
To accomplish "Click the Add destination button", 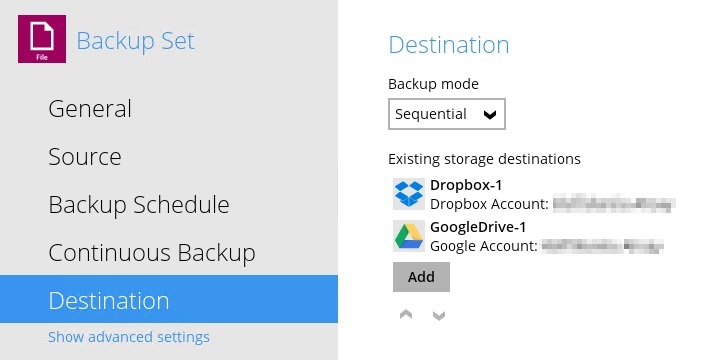I will [422, 277].
